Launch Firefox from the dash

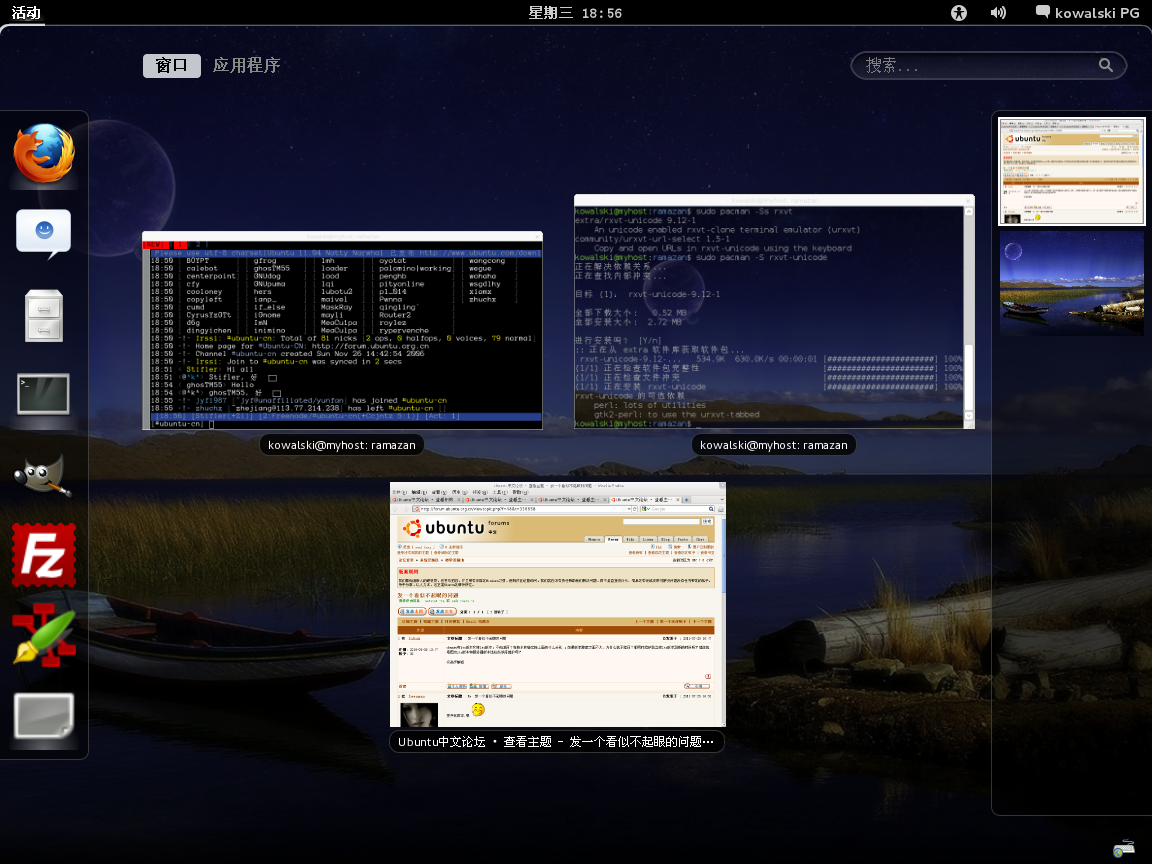pos(44,153)
